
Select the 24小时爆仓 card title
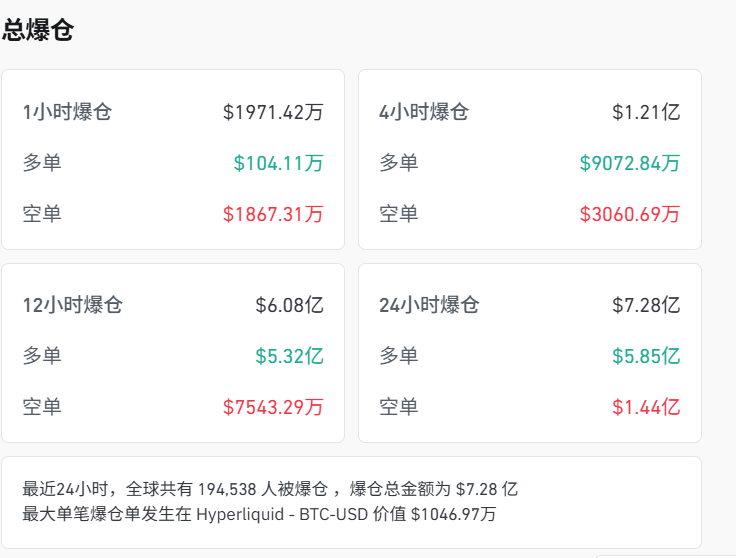[x=429, y=305]
